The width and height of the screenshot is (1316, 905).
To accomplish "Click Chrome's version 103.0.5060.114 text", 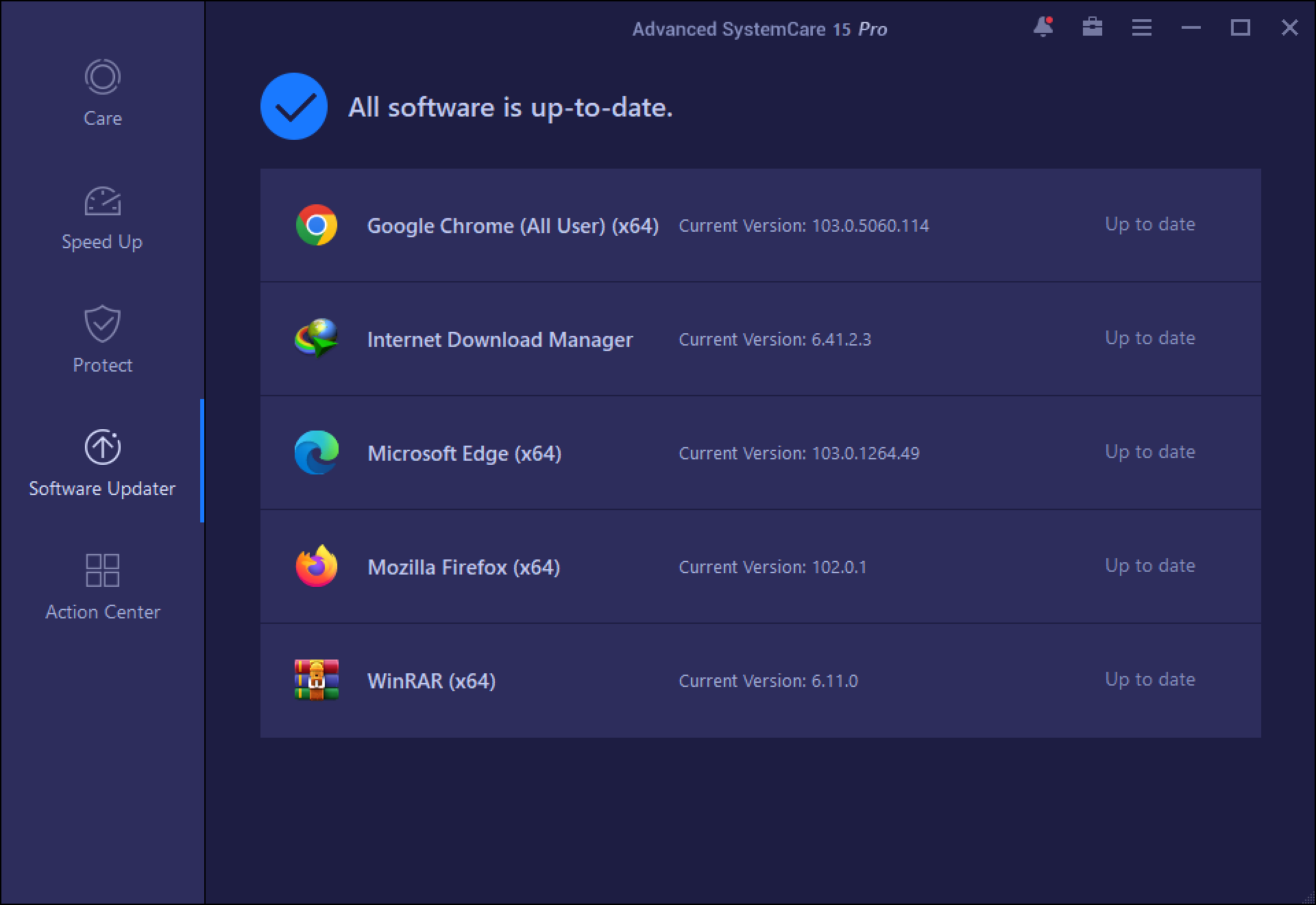I will point(870,226).
